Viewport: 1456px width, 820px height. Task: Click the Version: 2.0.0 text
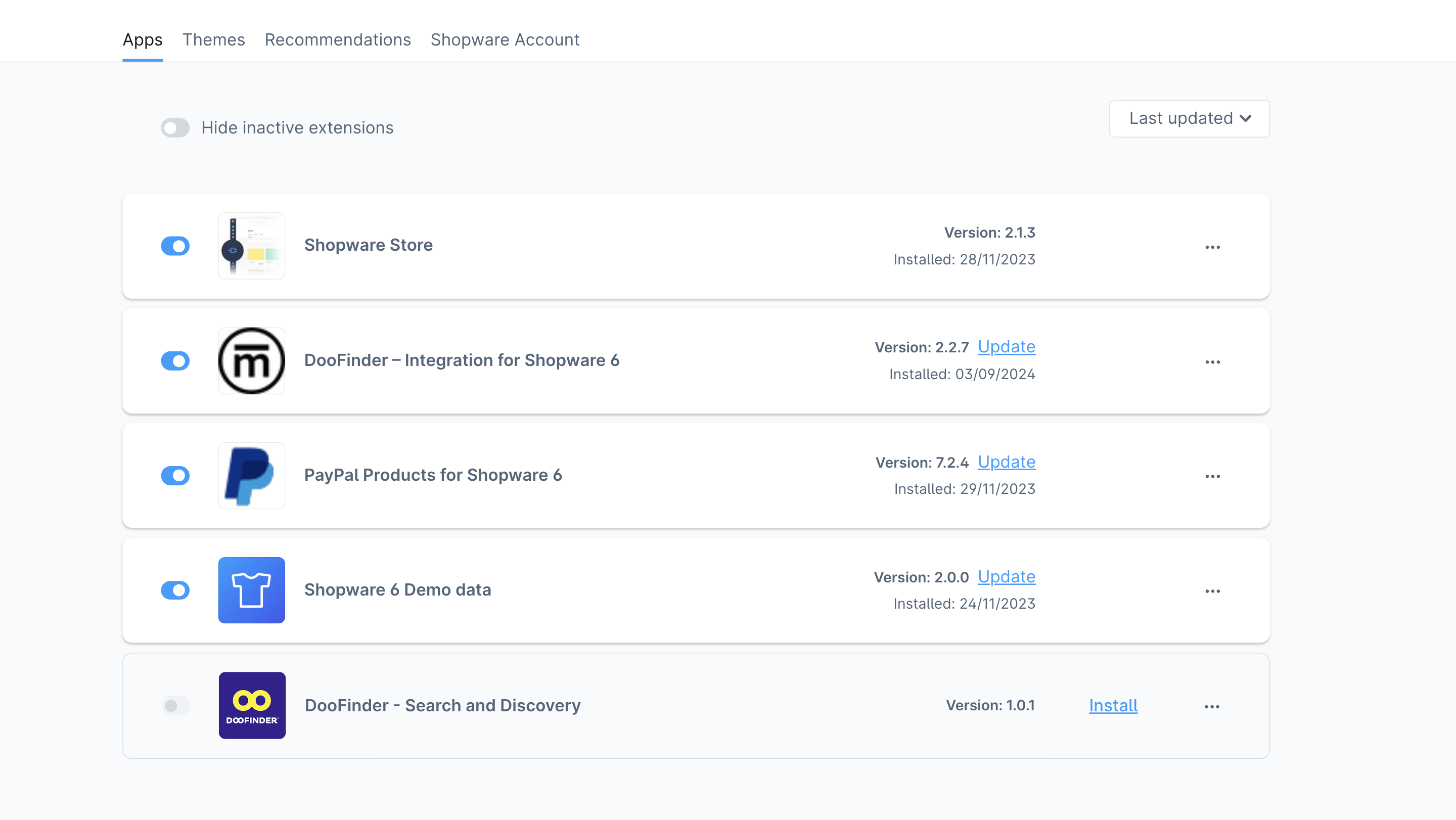pyautogui.click(x=921, y=577)
